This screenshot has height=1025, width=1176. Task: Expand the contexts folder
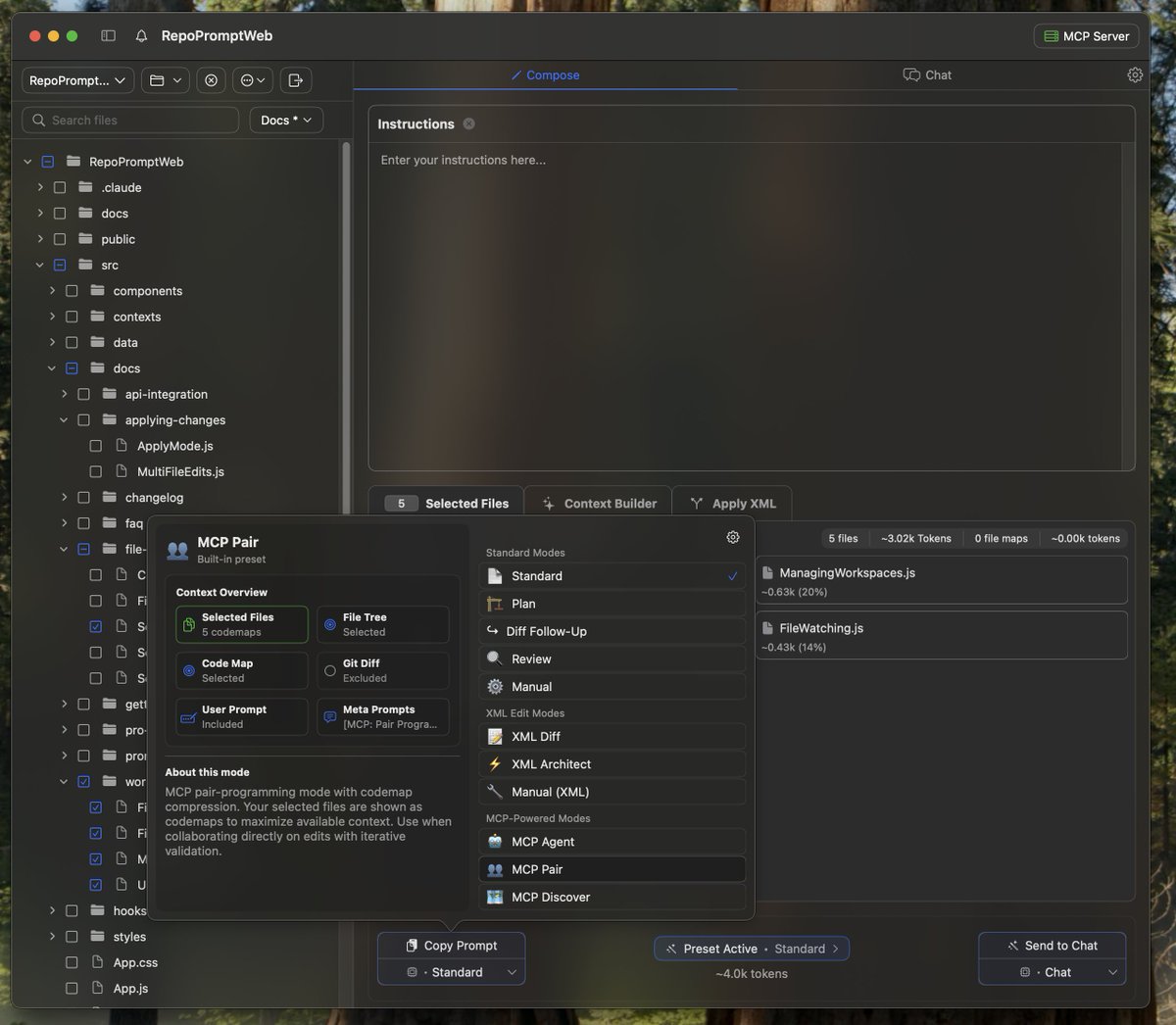(x=52, y=317)
